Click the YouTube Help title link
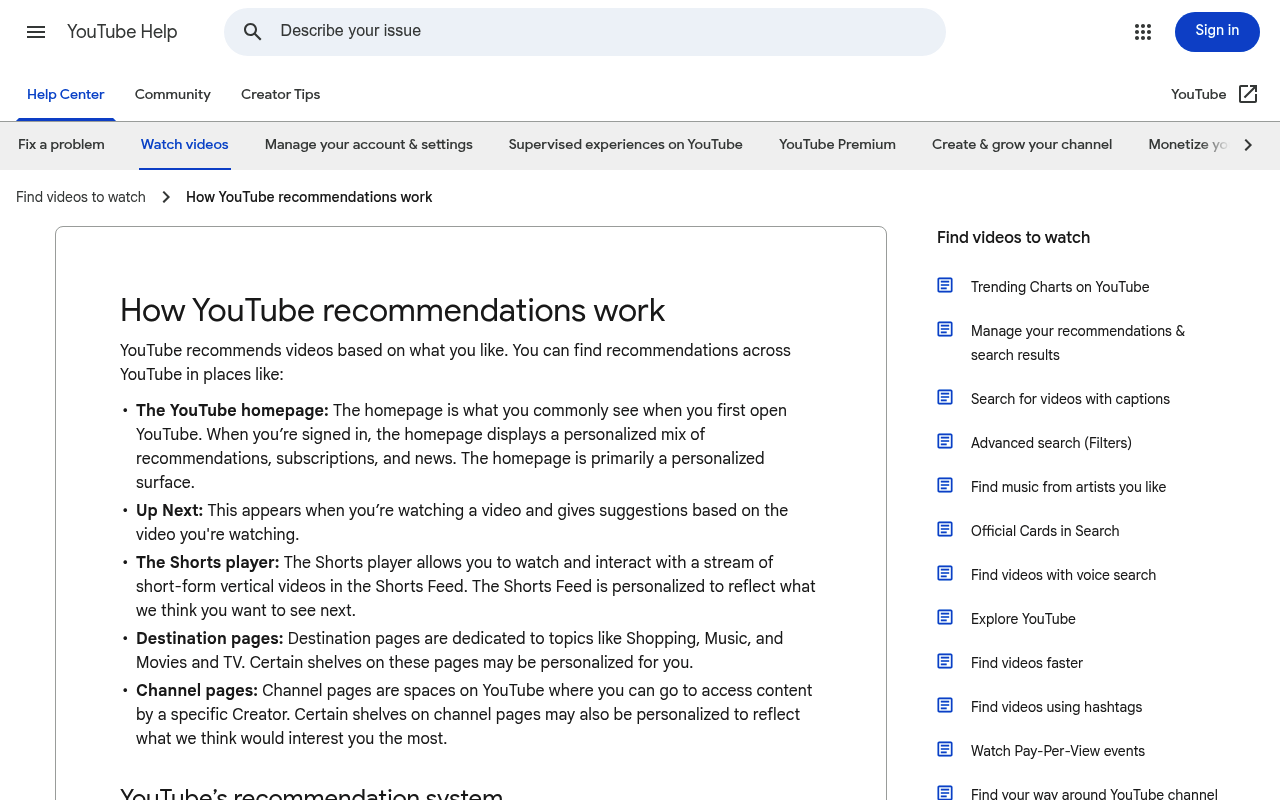The height and width of the screenshot is (800, 1280). (x=122, y=32)
